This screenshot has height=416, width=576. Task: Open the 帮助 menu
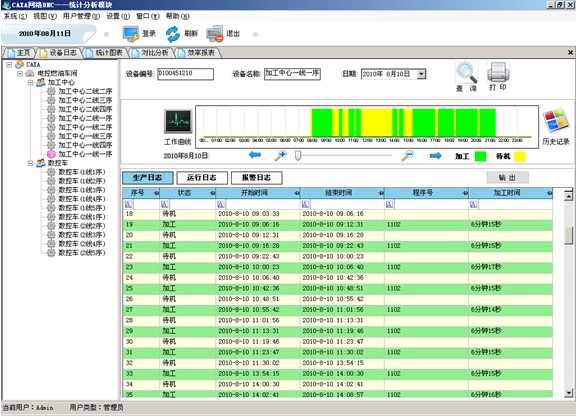tap(177, 16)
